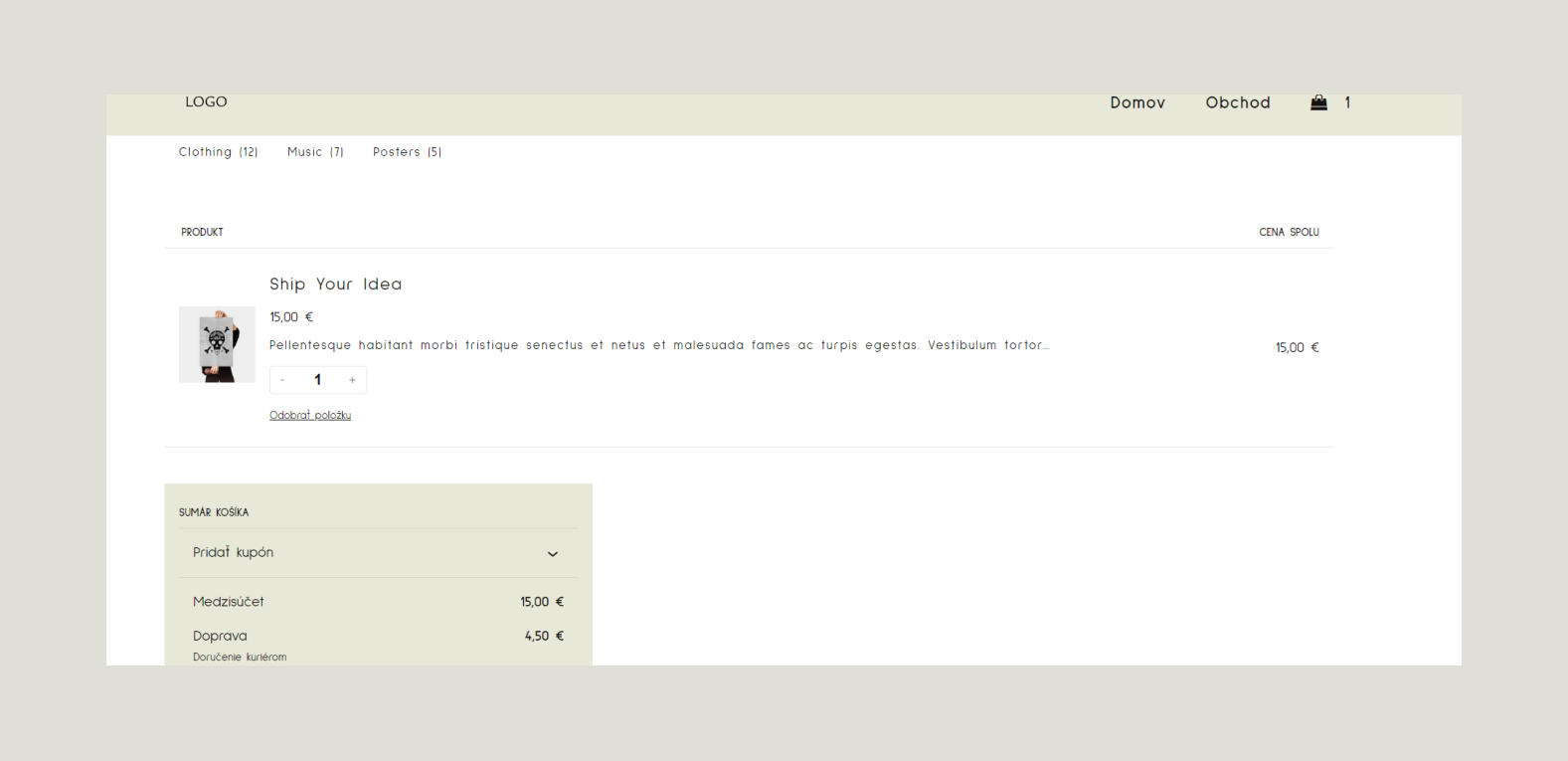Image resolution: width=1568 pixels, height=761 pixels.
Task: Open the shopping bag cart icon
Action: coord(1318,102)
